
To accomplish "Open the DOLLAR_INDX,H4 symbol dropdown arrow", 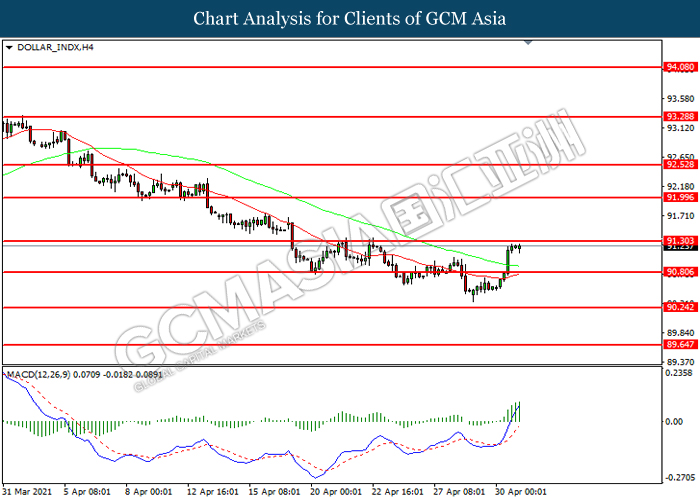I will tap(9, 47).
